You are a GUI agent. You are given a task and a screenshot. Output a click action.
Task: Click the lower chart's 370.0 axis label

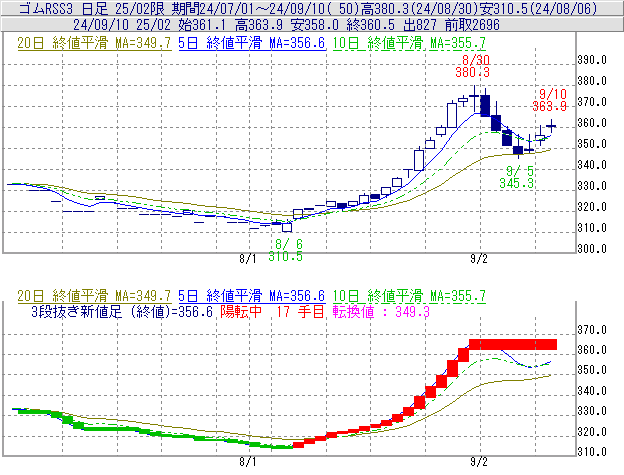[592, 330]
